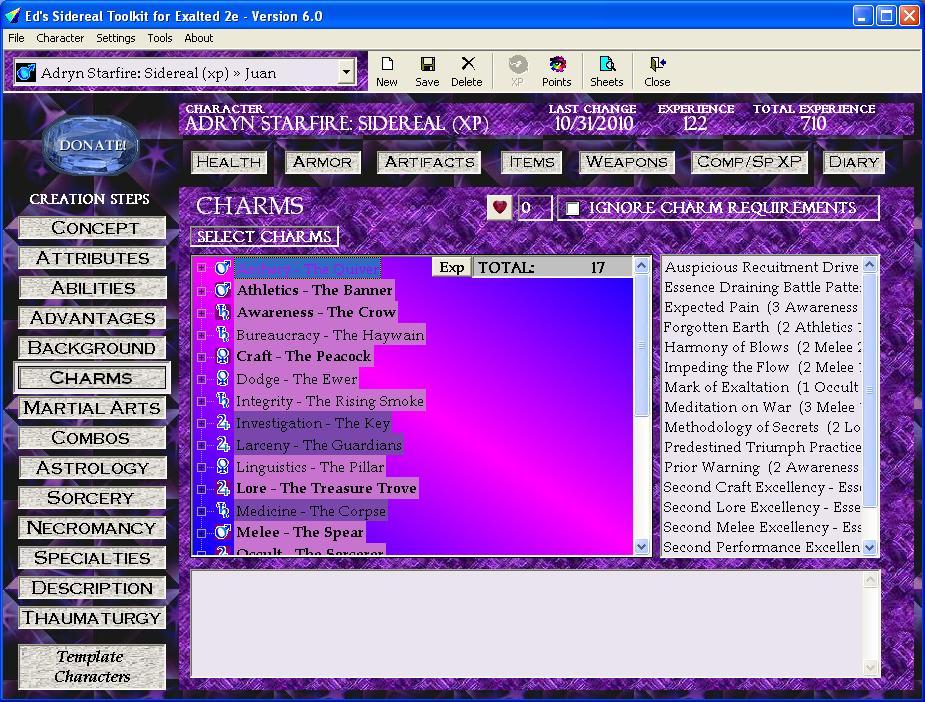925x702 pixels.
Task: Expand the Awareness - The Crow node
Action: click(x=202, y=313)
